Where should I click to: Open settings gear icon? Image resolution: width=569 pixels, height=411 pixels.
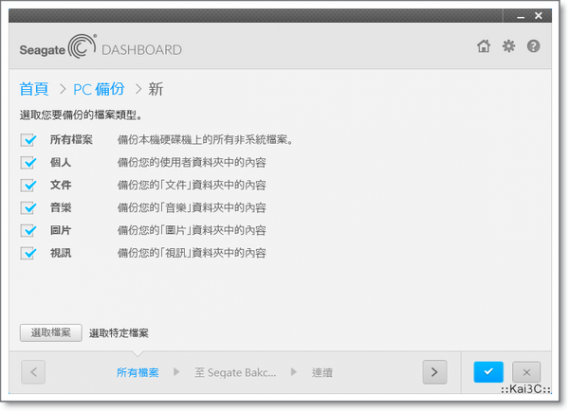(x=508, y=46)
